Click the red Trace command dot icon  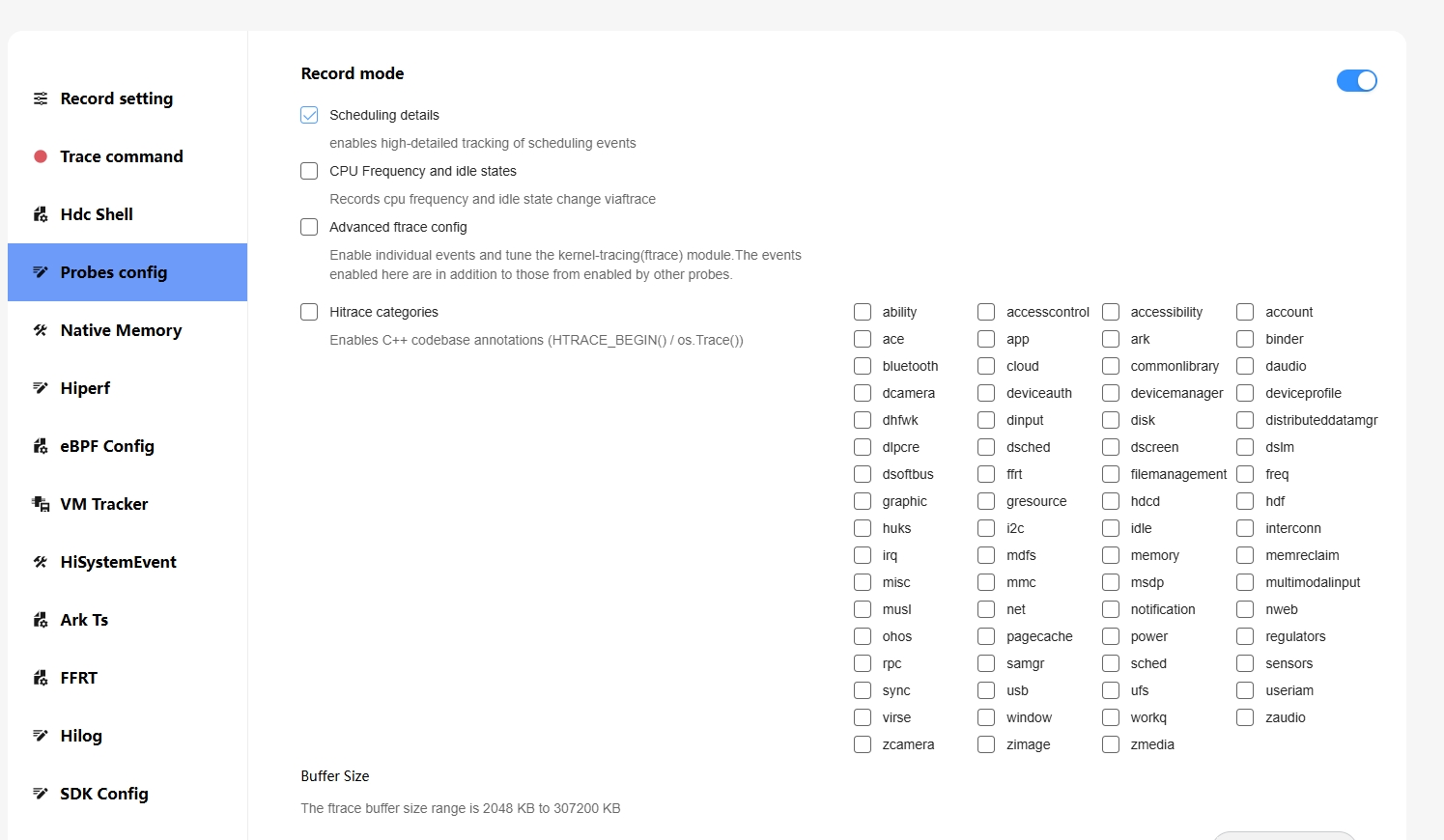41,156
